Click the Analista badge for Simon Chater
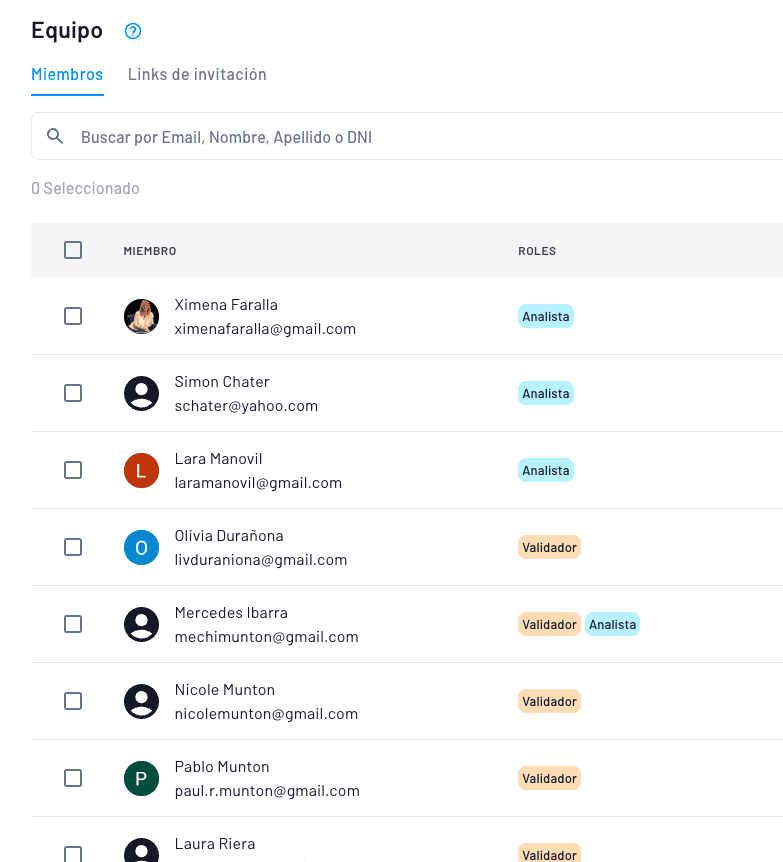The image size is (783, 862). (545, 393)
